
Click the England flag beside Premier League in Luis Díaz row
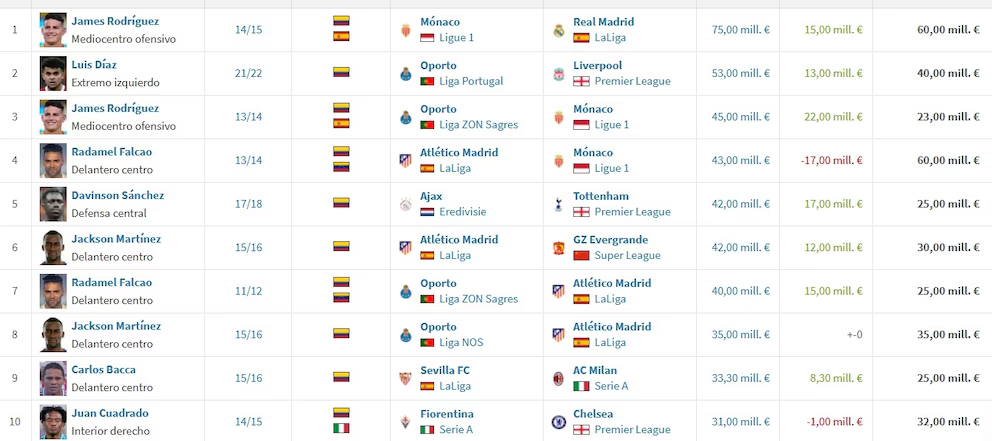click(581, 82)
